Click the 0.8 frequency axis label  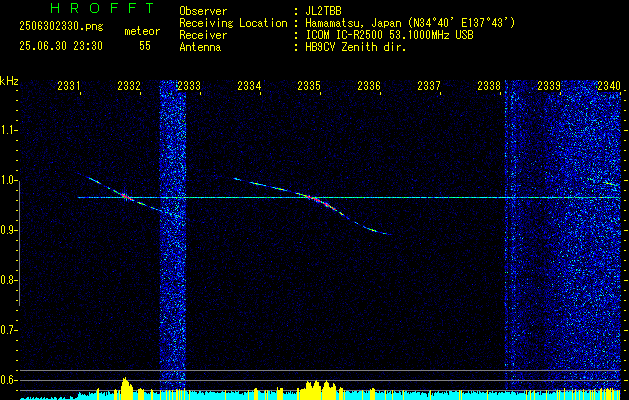(8, 280)
